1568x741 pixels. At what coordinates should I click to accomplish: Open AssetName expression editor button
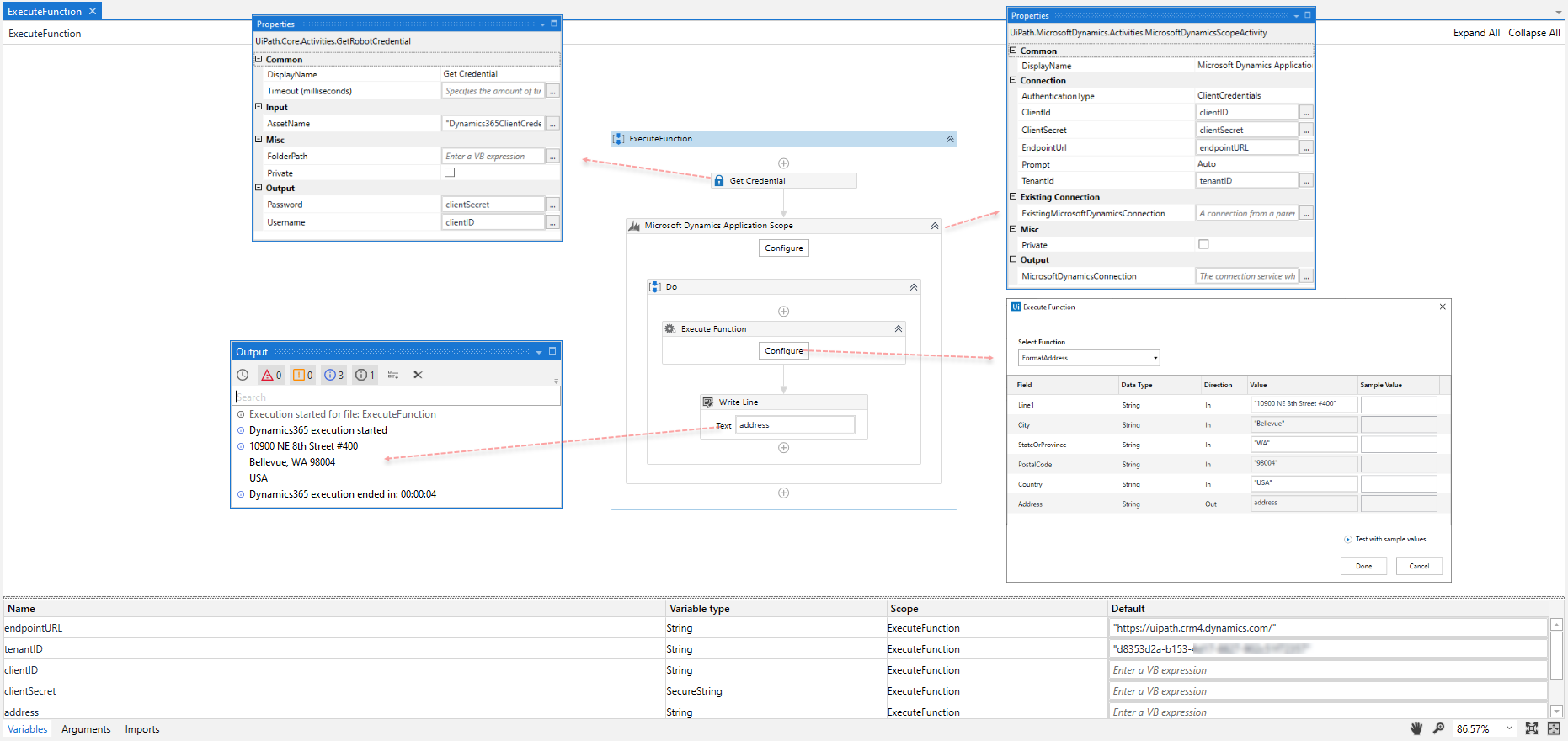point(552,124)
